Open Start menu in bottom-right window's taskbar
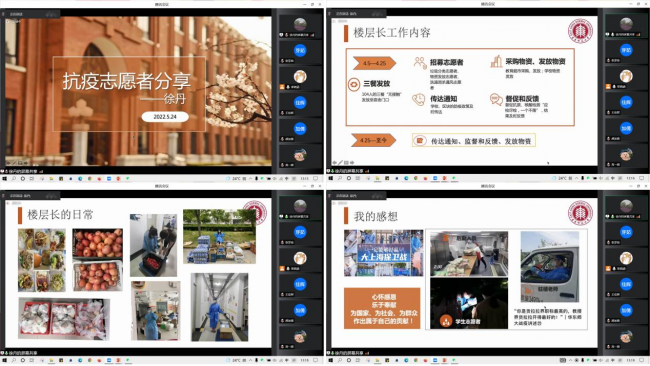 (x=331, y=360)
